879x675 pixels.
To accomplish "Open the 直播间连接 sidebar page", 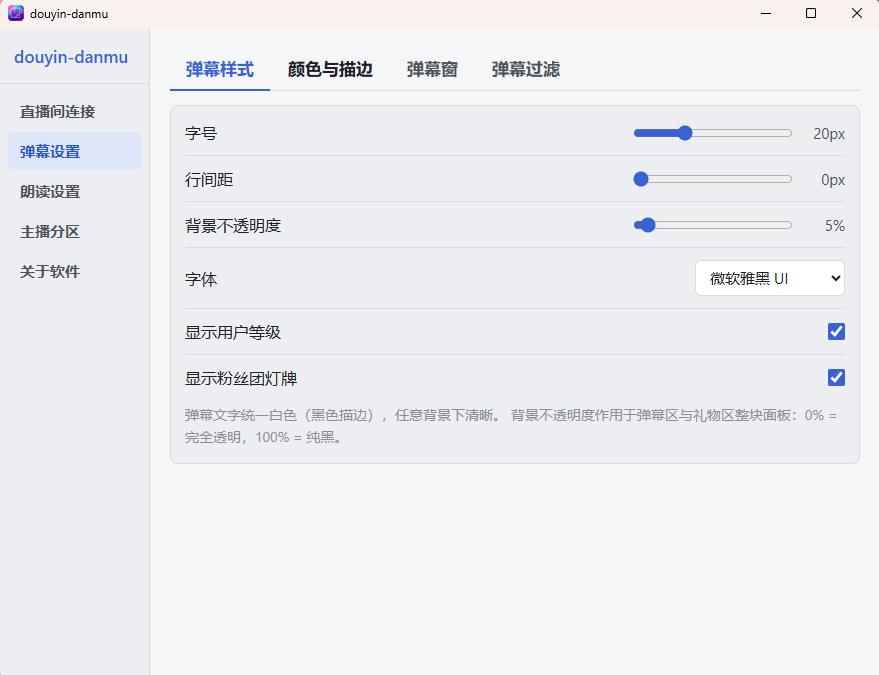I will coord(75,112).
